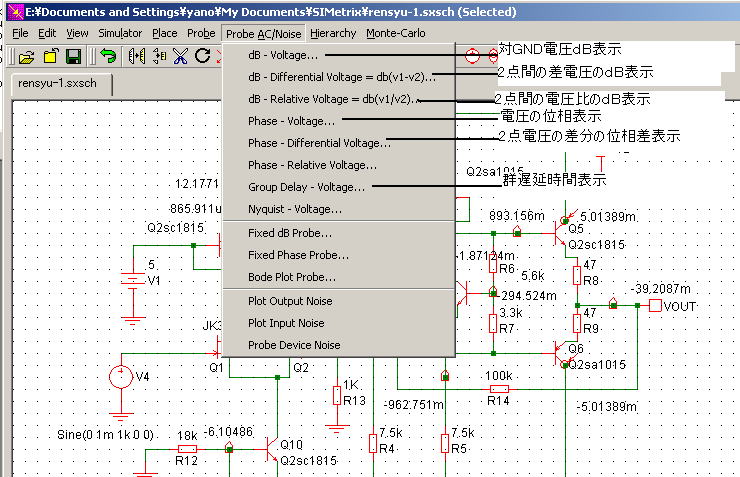The width and height of the screenshot is (740, 477).
Task: Open the Edit menu
Action: 47,33
